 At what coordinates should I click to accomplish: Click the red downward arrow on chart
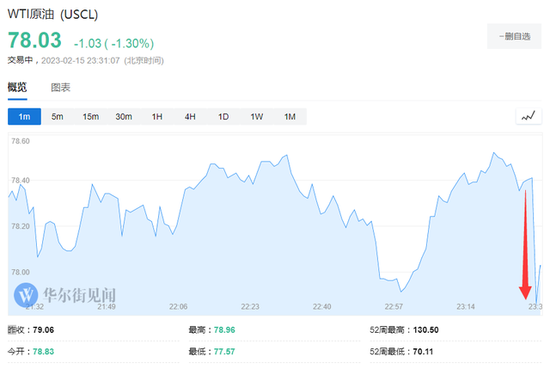[x=525, y=244]
